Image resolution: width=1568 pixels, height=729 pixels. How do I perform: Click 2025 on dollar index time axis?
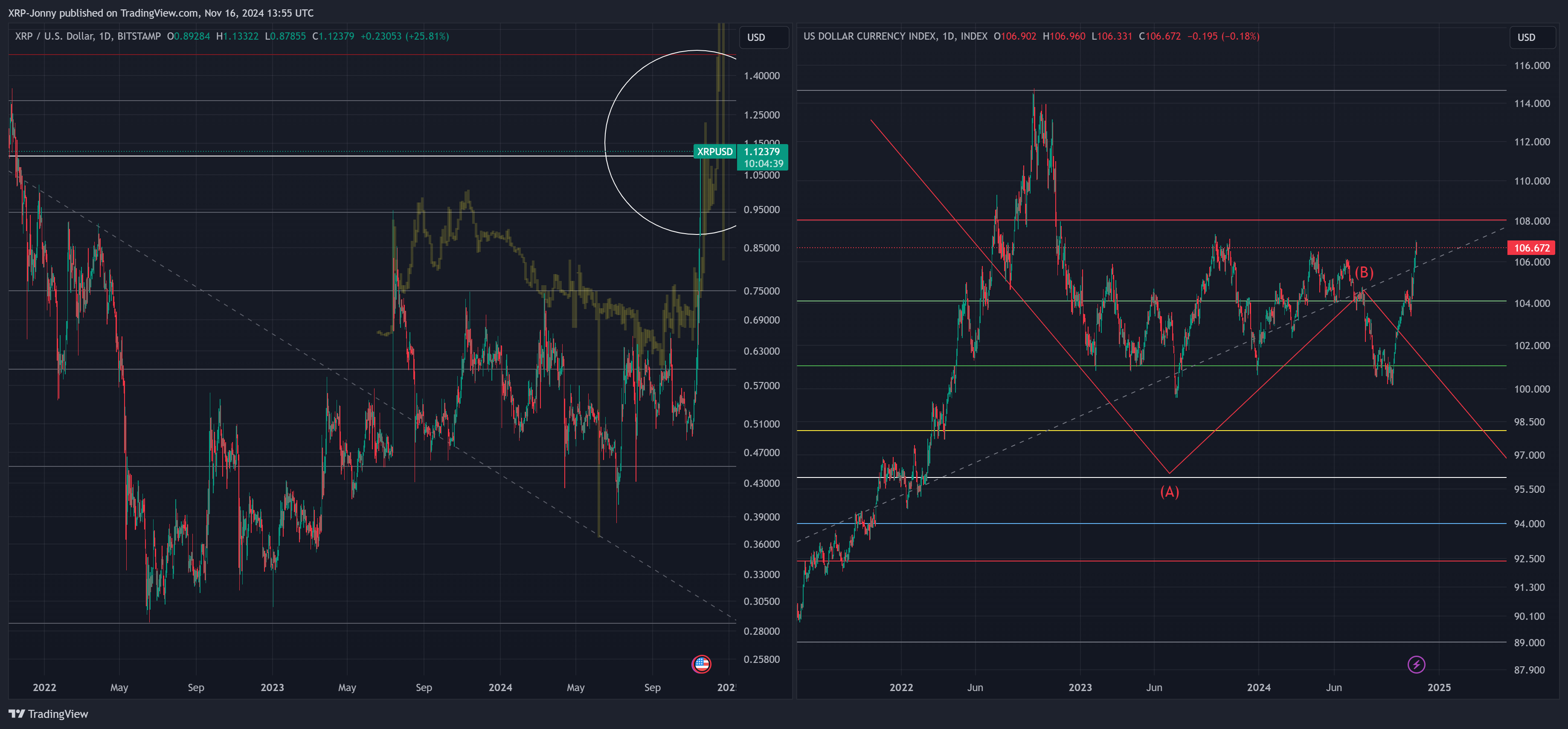pyautogui.click(x=1439, y=688)
